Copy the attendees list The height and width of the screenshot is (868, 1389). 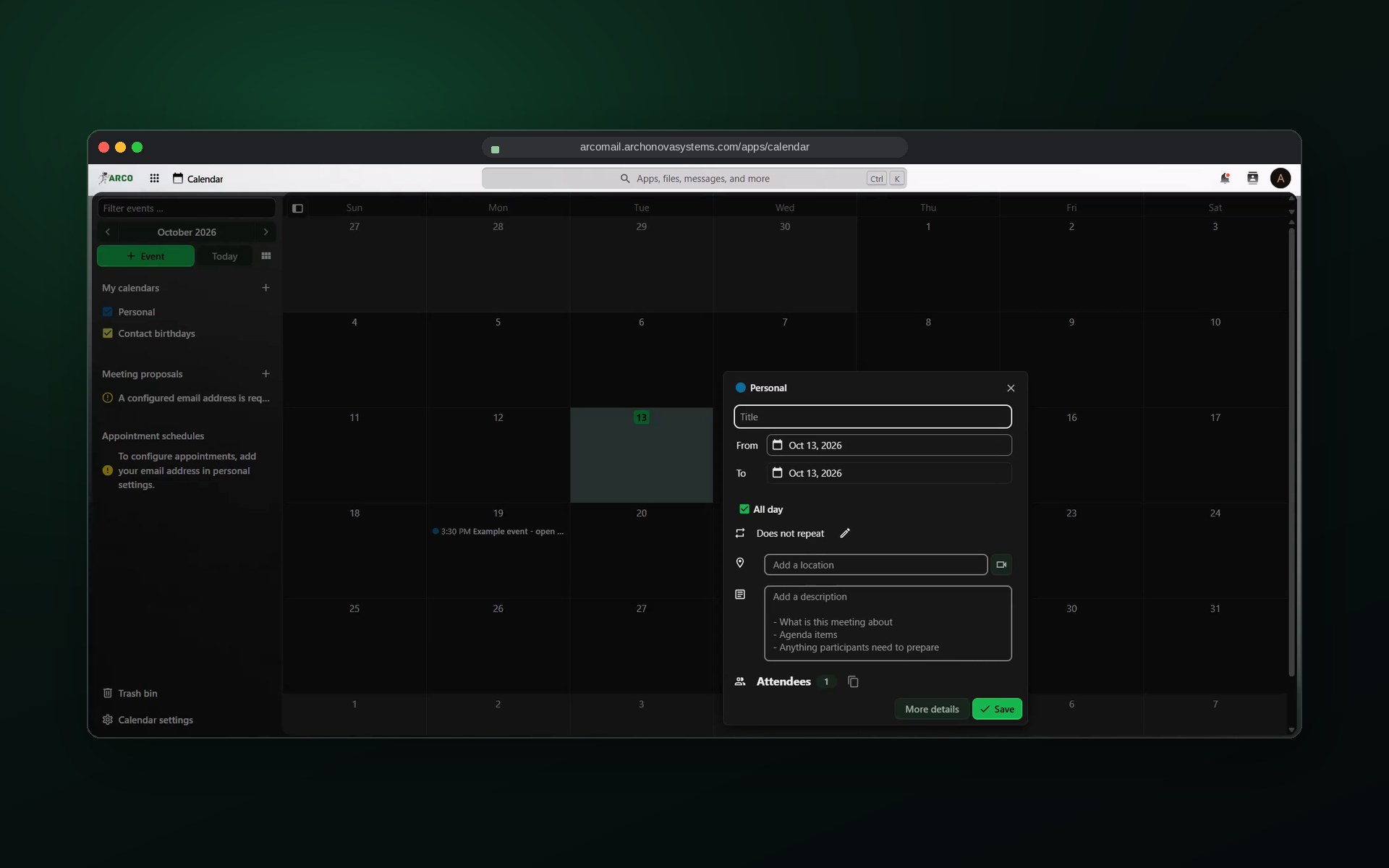(x=853, y=682)
